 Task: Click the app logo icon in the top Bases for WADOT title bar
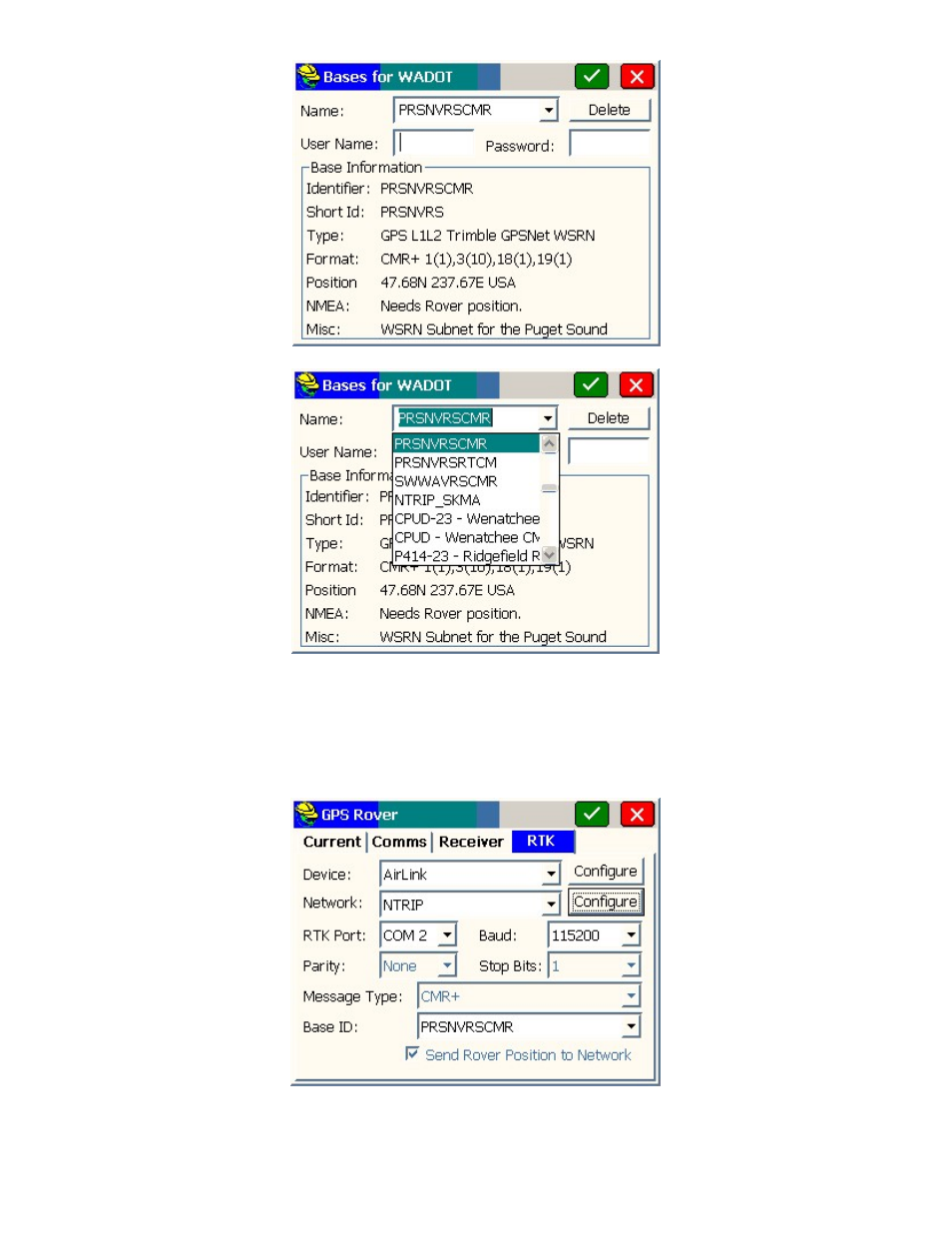pos(308,77)
